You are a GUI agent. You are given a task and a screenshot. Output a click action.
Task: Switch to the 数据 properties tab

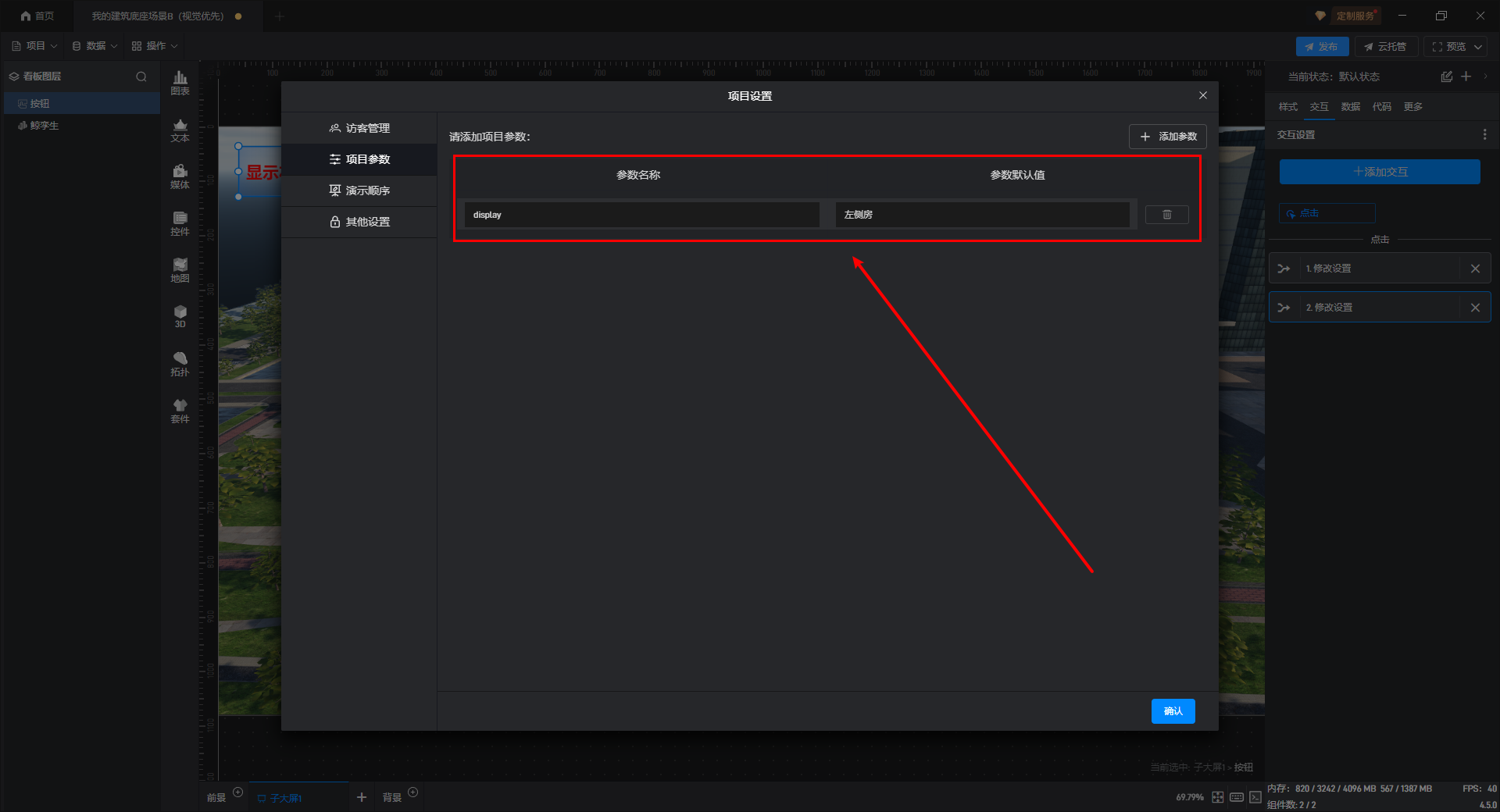pyautogui.click(x=1351, y=107)
